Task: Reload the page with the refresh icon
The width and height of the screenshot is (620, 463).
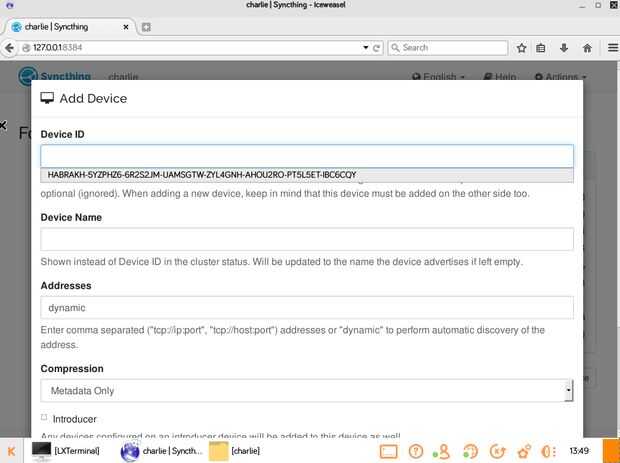Action: pos(376,48)
